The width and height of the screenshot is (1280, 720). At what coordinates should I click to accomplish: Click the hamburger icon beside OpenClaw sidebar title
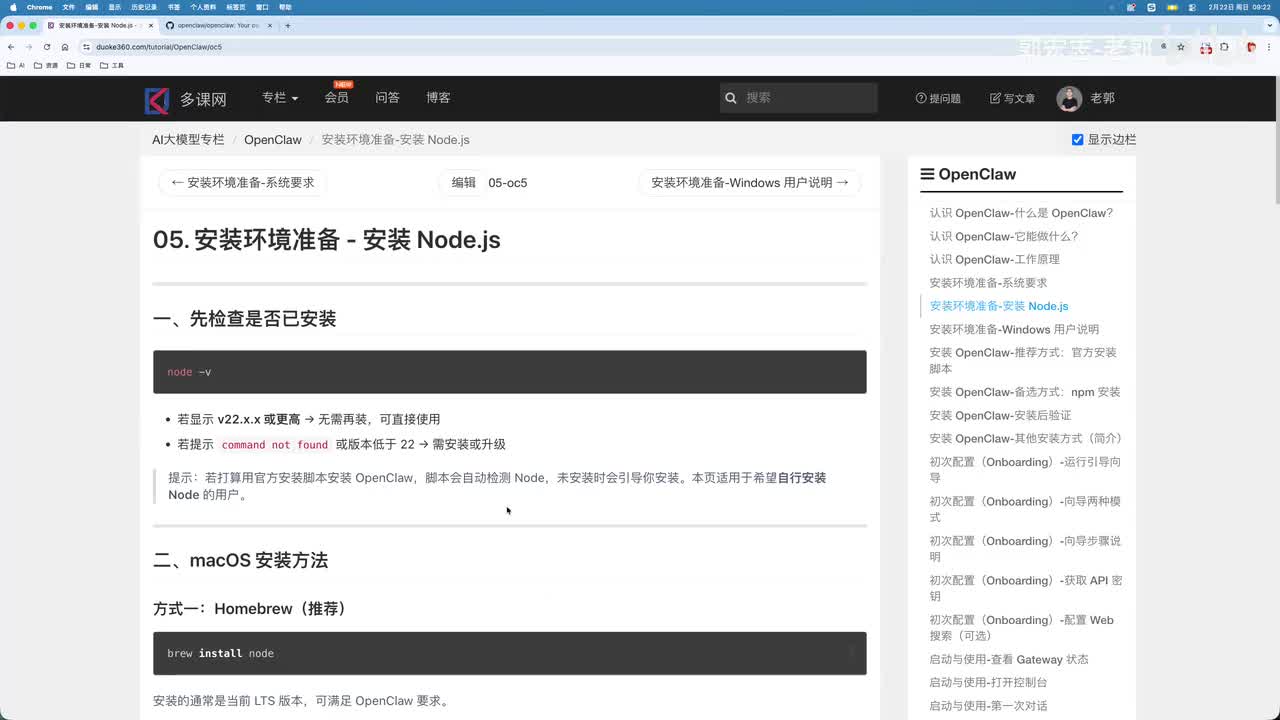[927, 174]
